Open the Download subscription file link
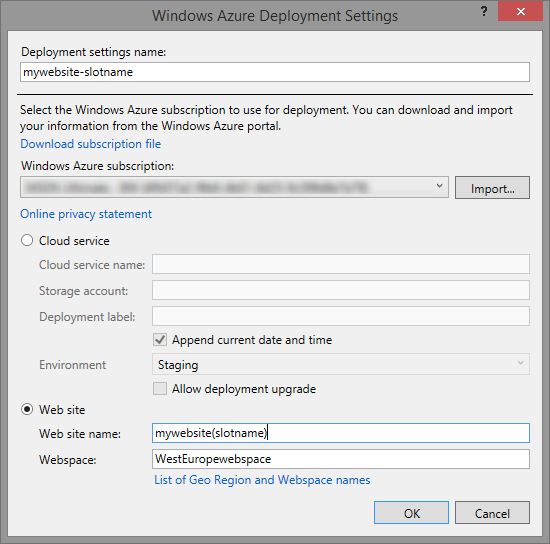550x544 pixels. (x=90, y=144)
